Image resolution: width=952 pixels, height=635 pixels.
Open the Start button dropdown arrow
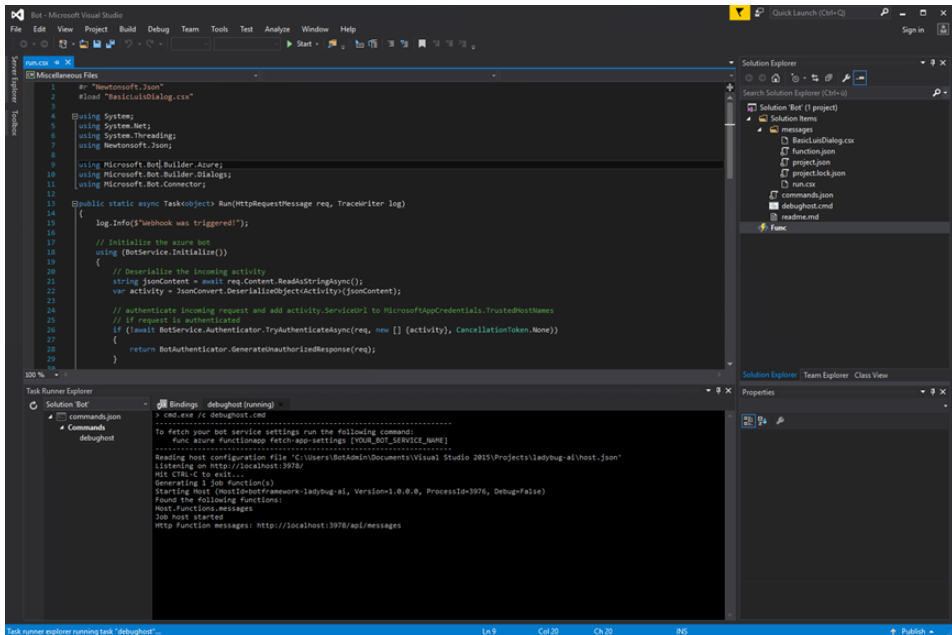(316, 44)
